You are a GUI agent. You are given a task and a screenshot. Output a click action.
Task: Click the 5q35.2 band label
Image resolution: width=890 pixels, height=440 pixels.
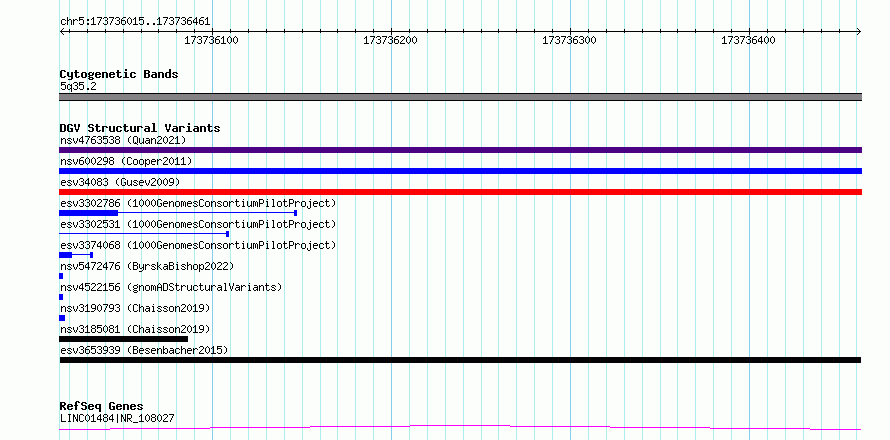click(78, 86)
